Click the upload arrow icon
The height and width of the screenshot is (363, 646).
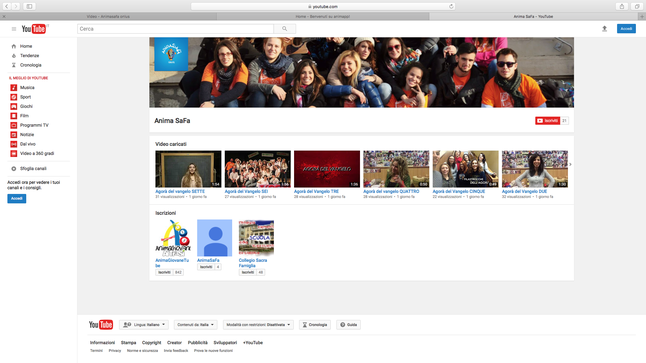pos(604,29)
